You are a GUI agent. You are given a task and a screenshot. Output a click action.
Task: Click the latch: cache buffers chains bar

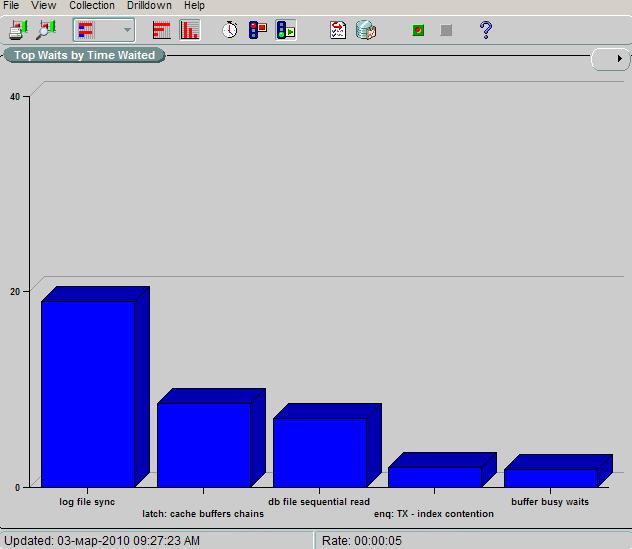[204, 444]
